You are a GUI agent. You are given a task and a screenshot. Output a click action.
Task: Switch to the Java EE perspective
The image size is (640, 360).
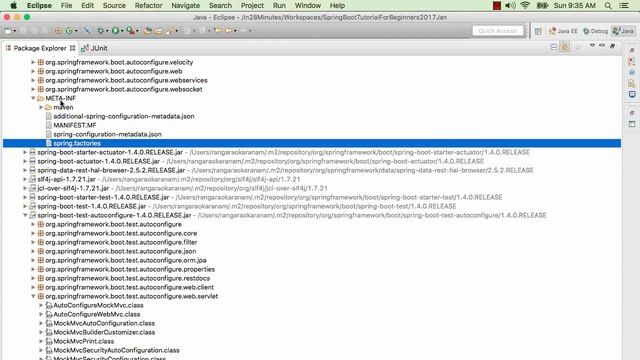click(x=563, y=31)
